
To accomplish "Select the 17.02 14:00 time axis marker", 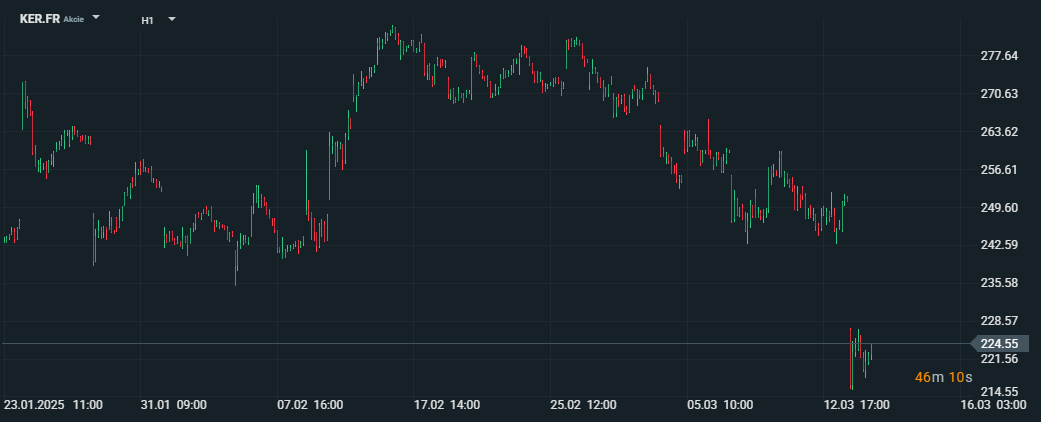I will pyautogui.click(x=446, y=405).
